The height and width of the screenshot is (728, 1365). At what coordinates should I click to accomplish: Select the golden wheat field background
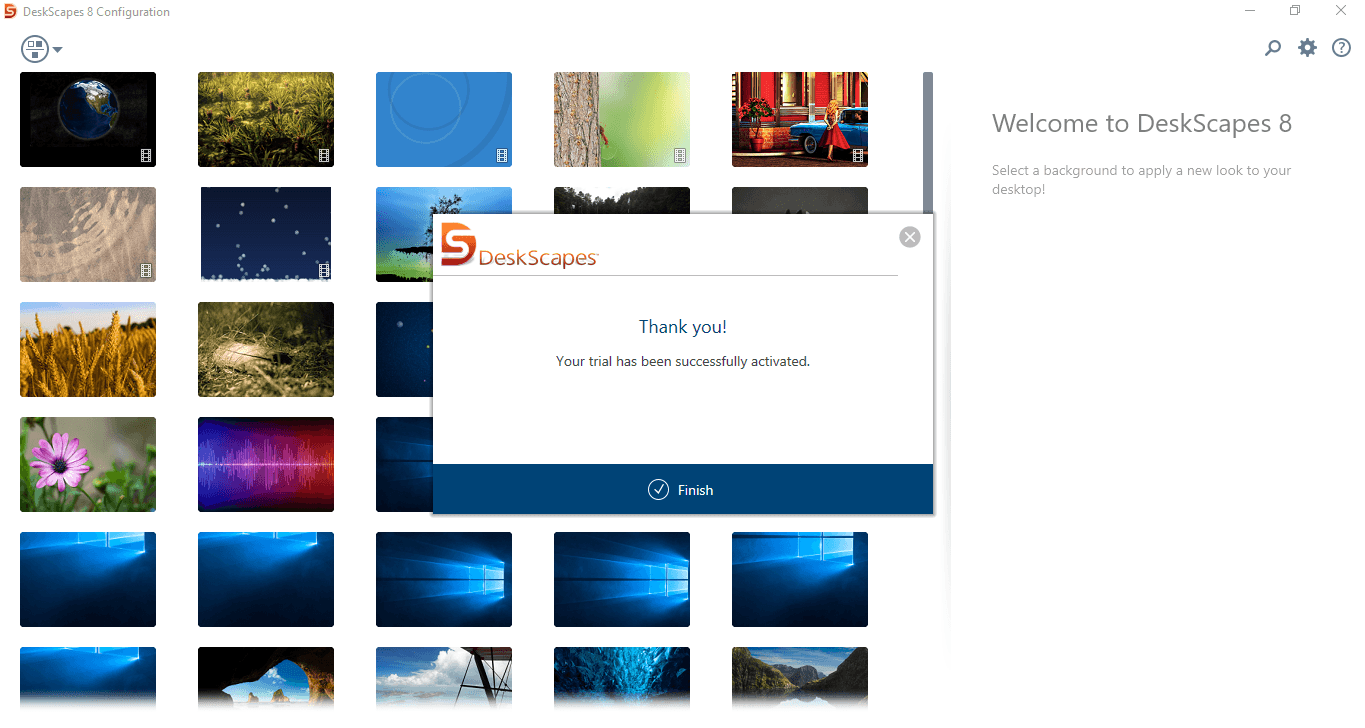(x=88, y=349)
